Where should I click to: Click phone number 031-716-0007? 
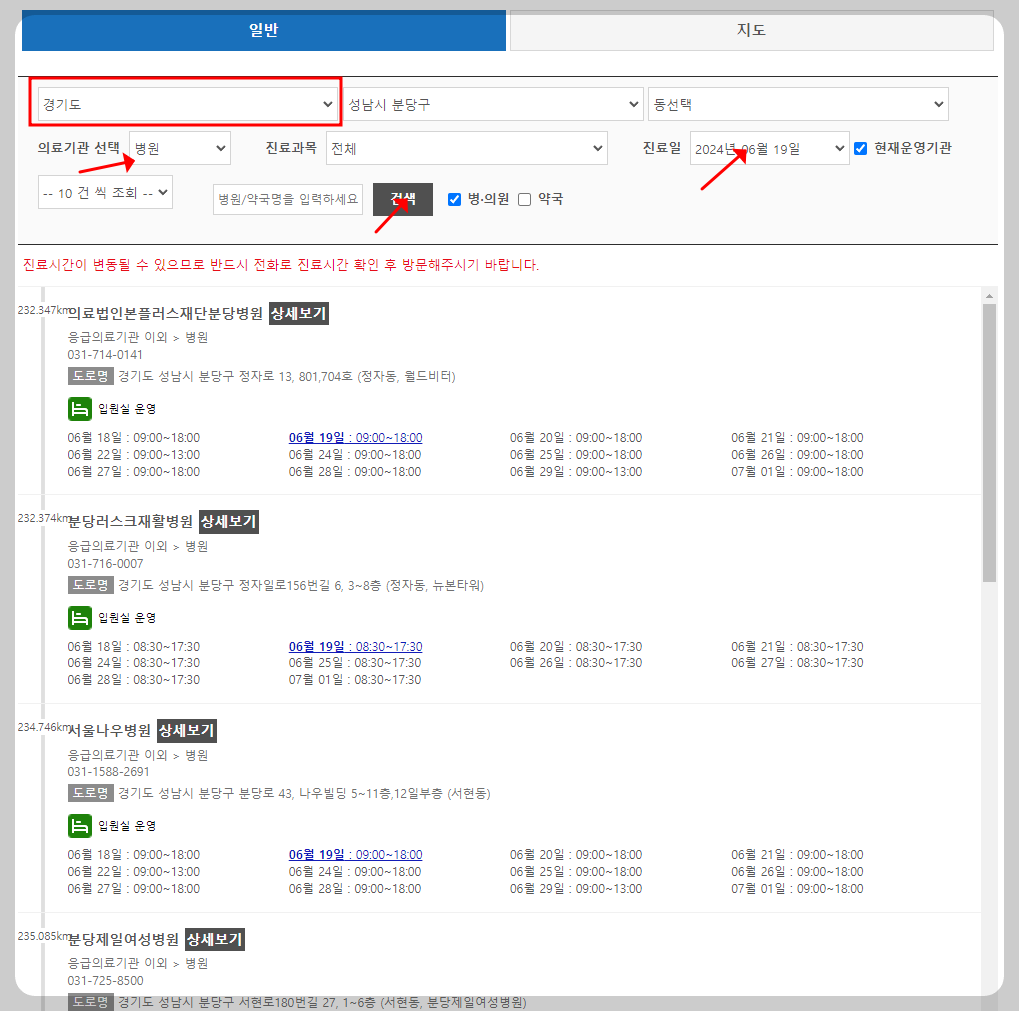(105, 563)
